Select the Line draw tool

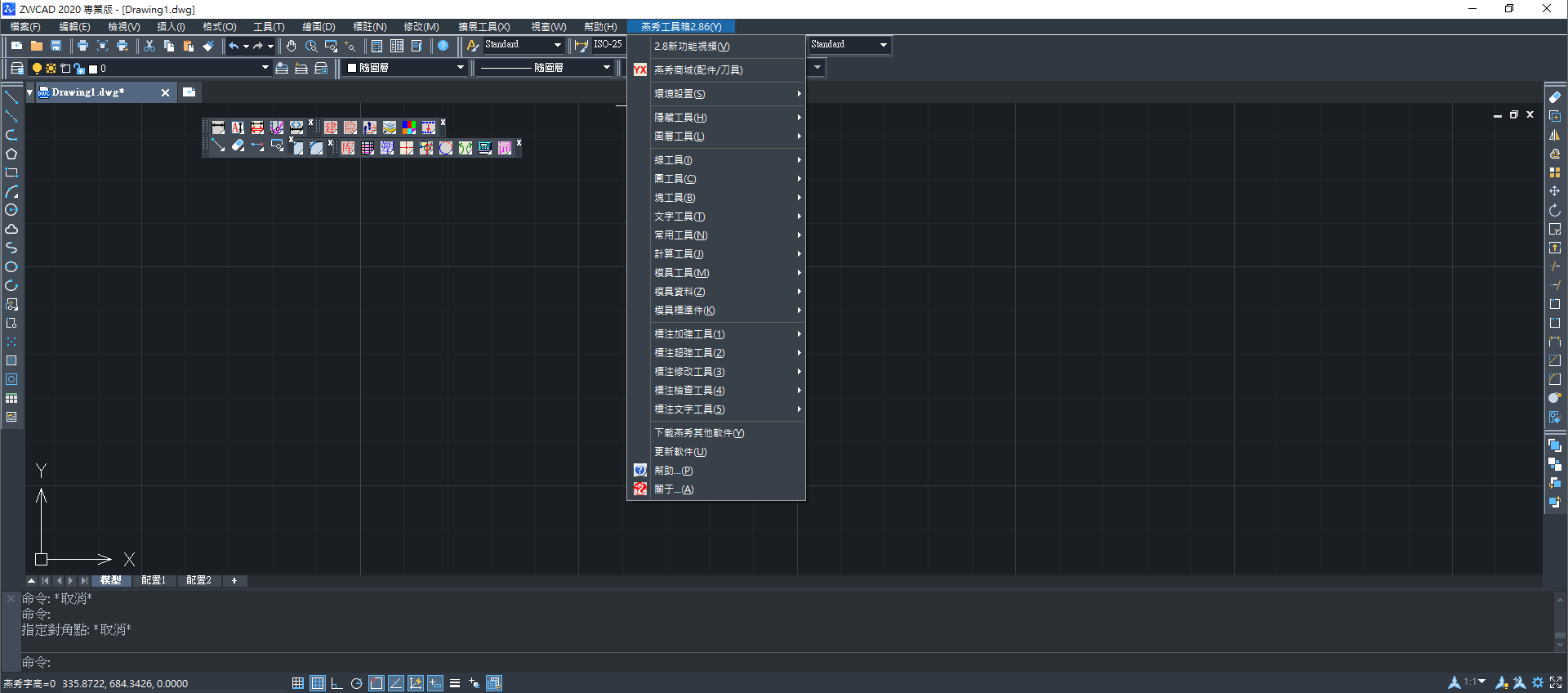click(11, 97)
